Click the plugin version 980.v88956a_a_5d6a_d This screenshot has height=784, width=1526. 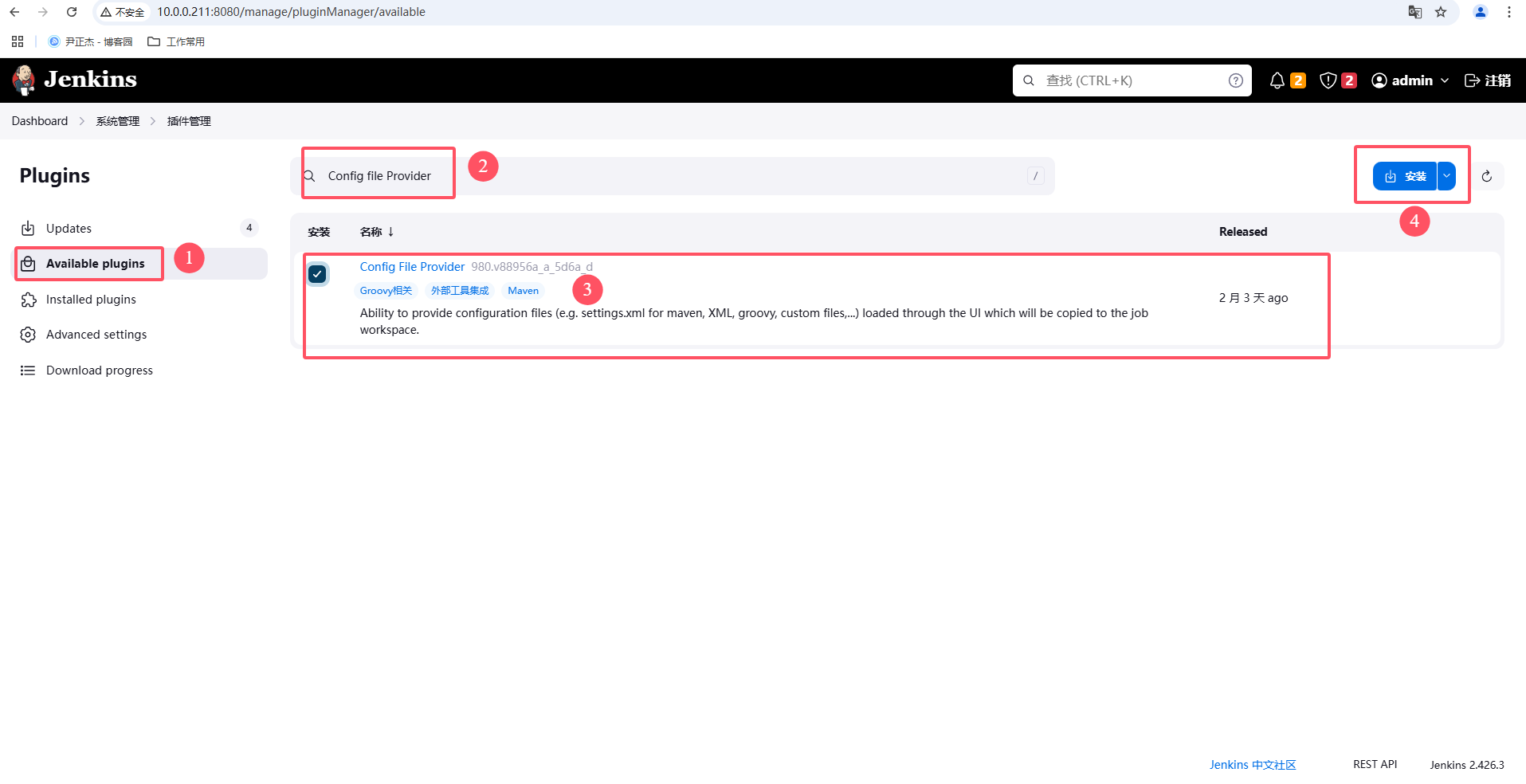click(532, 267)
